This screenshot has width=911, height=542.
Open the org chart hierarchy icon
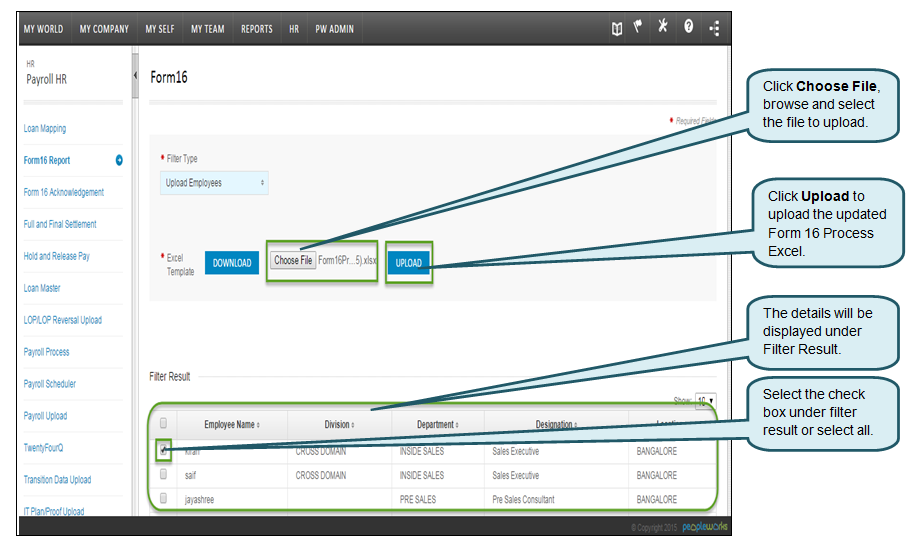point(714,29)
